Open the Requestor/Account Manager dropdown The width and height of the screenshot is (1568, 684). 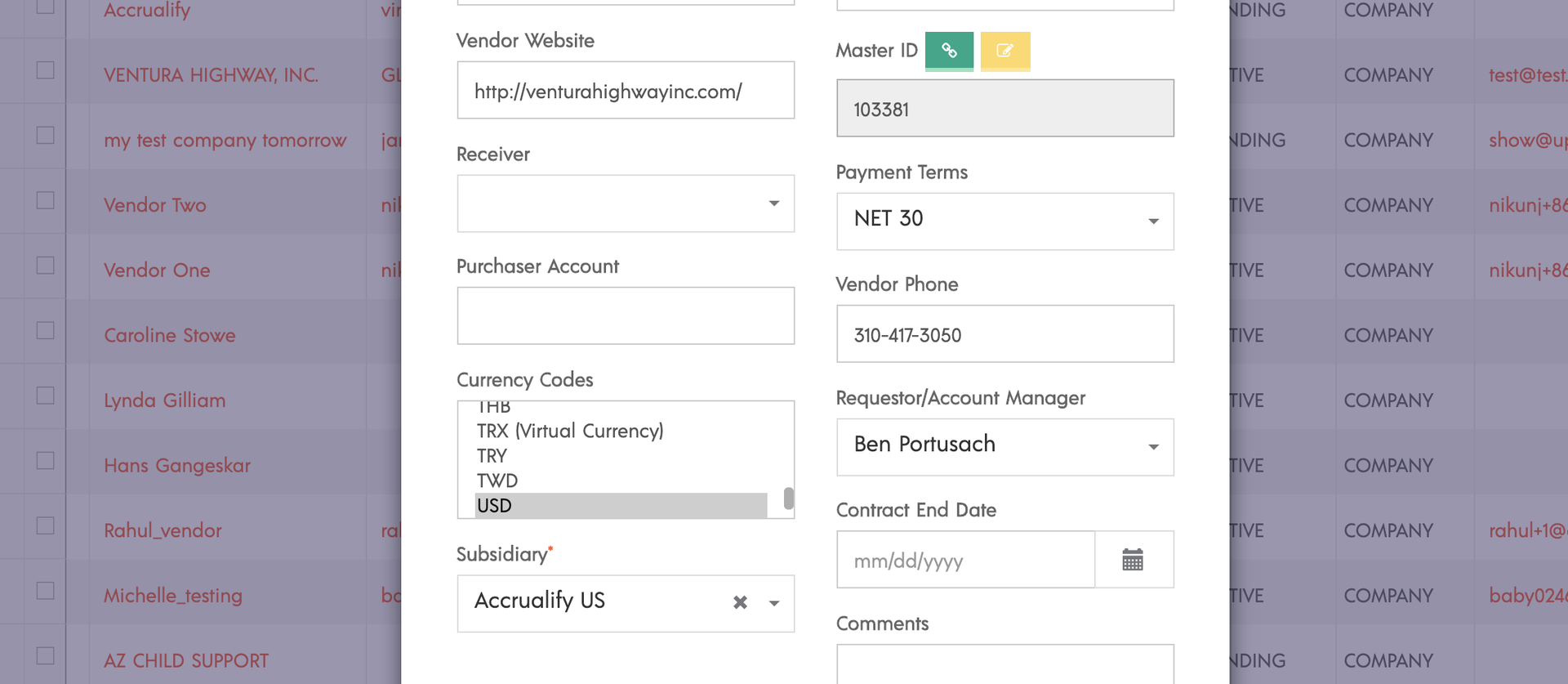(x=1005, y=447)
